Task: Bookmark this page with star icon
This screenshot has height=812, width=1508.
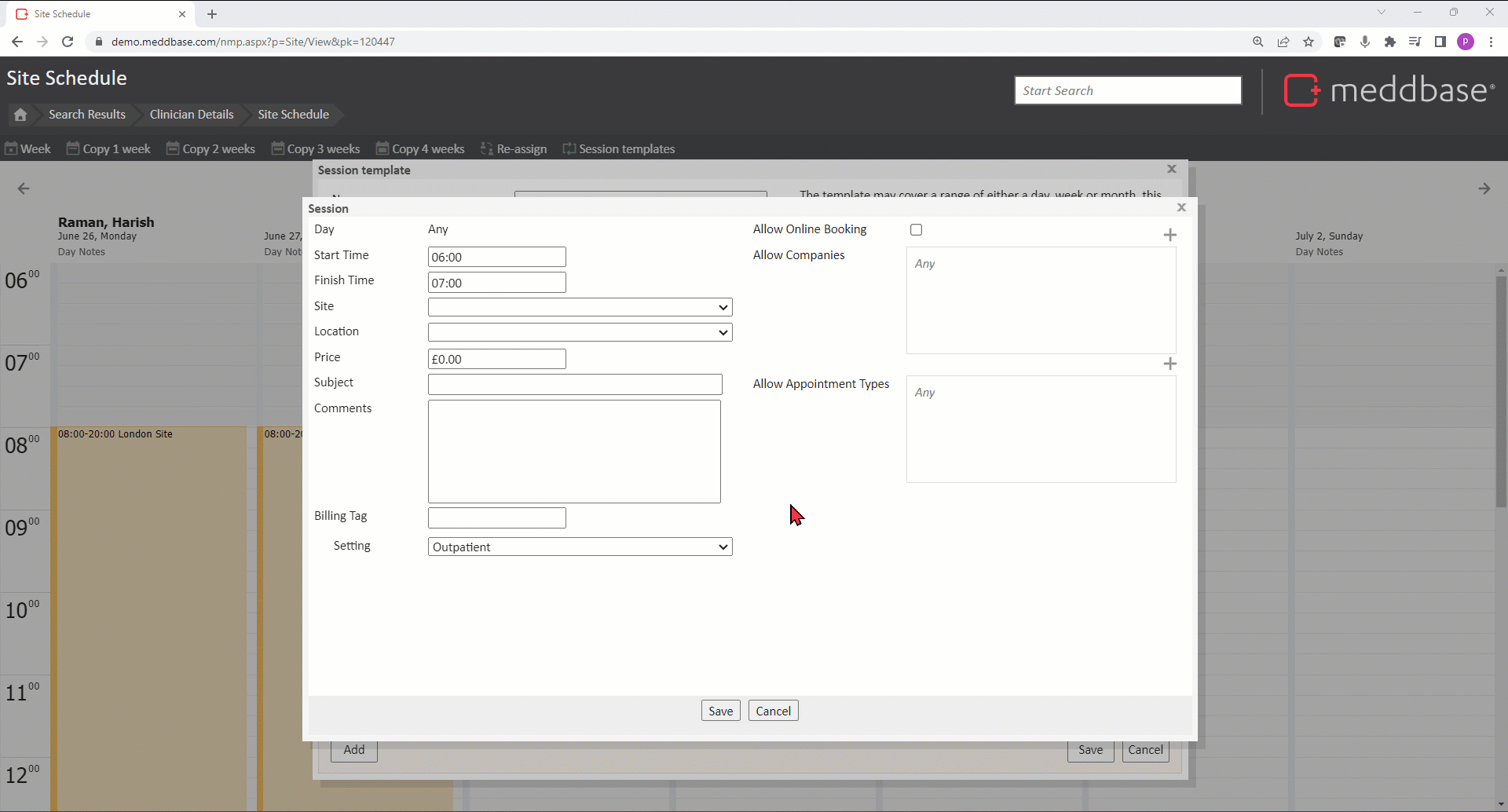Action: 1309,42
